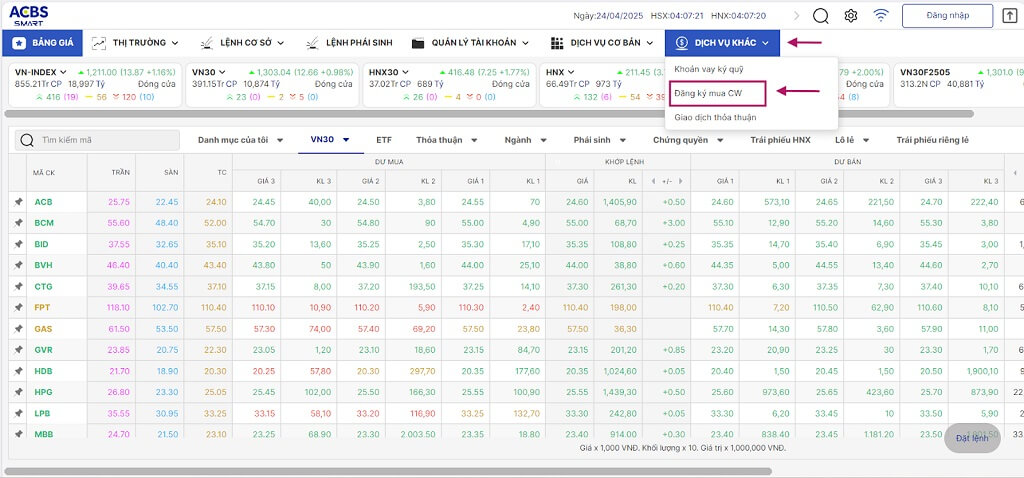
Task: Click the Đăng nhập login button
Action: pos(948,16)
